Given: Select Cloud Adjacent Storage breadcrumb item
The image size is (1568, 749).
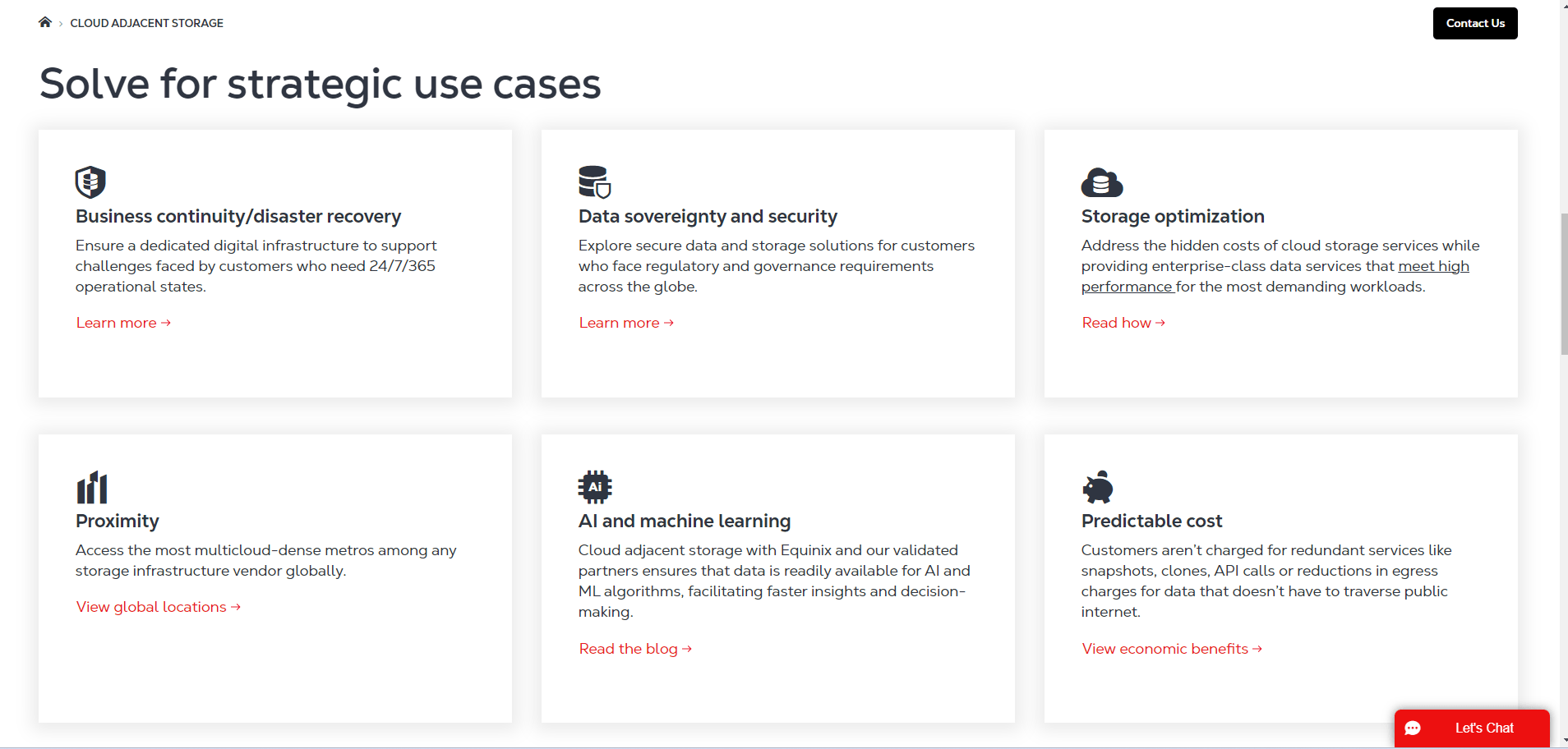Looking at the screenshot, I should pos(146,23).
